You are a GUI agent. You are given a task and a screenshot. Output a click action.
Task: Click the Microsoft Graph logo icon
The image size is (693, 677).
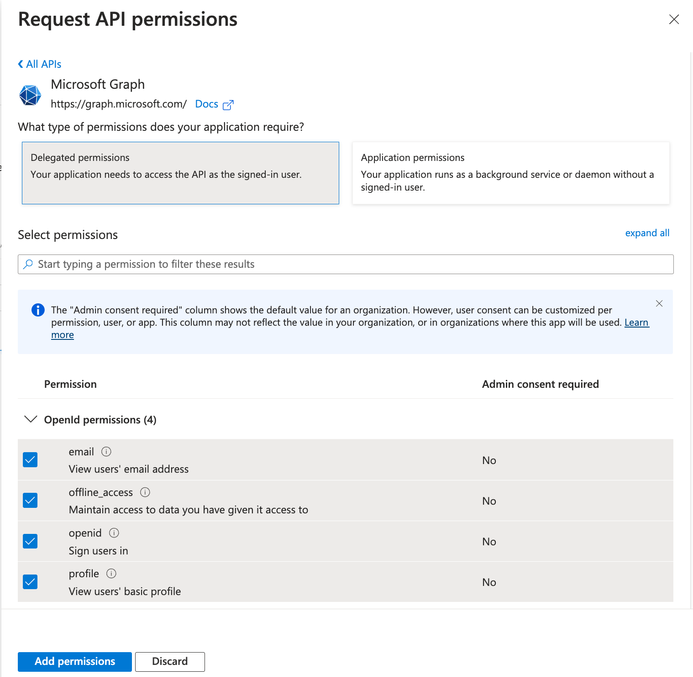coord(30,95)
